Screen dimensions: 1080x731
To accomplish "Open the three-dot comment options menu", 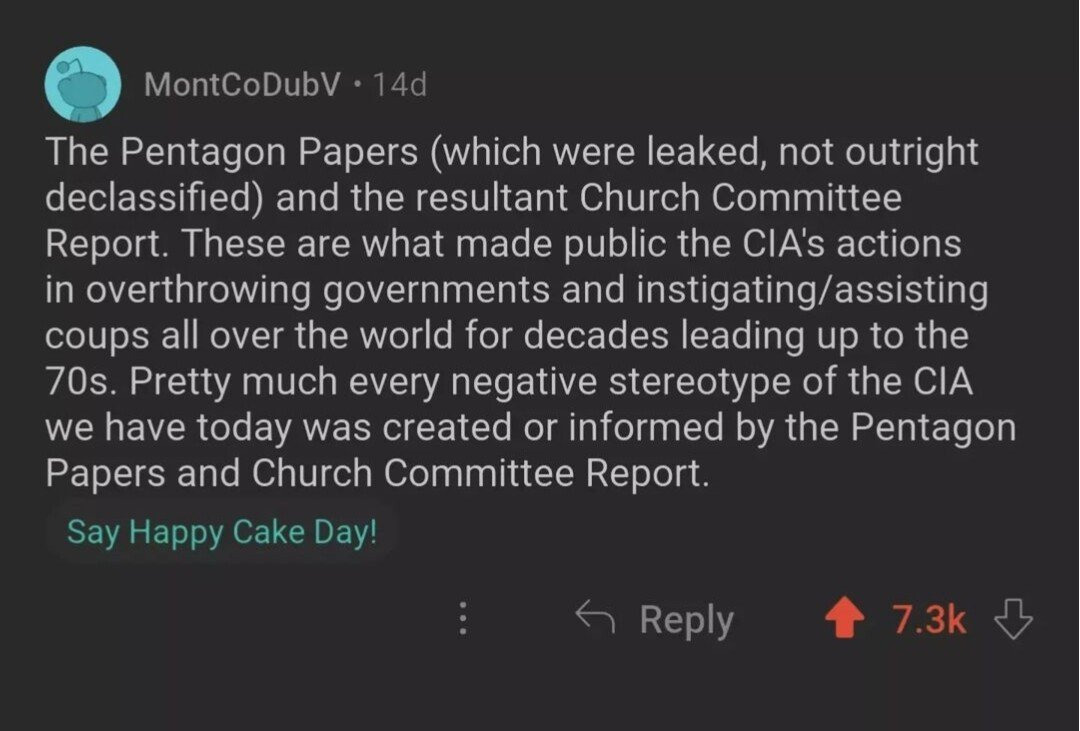I will tap(462, 620).
